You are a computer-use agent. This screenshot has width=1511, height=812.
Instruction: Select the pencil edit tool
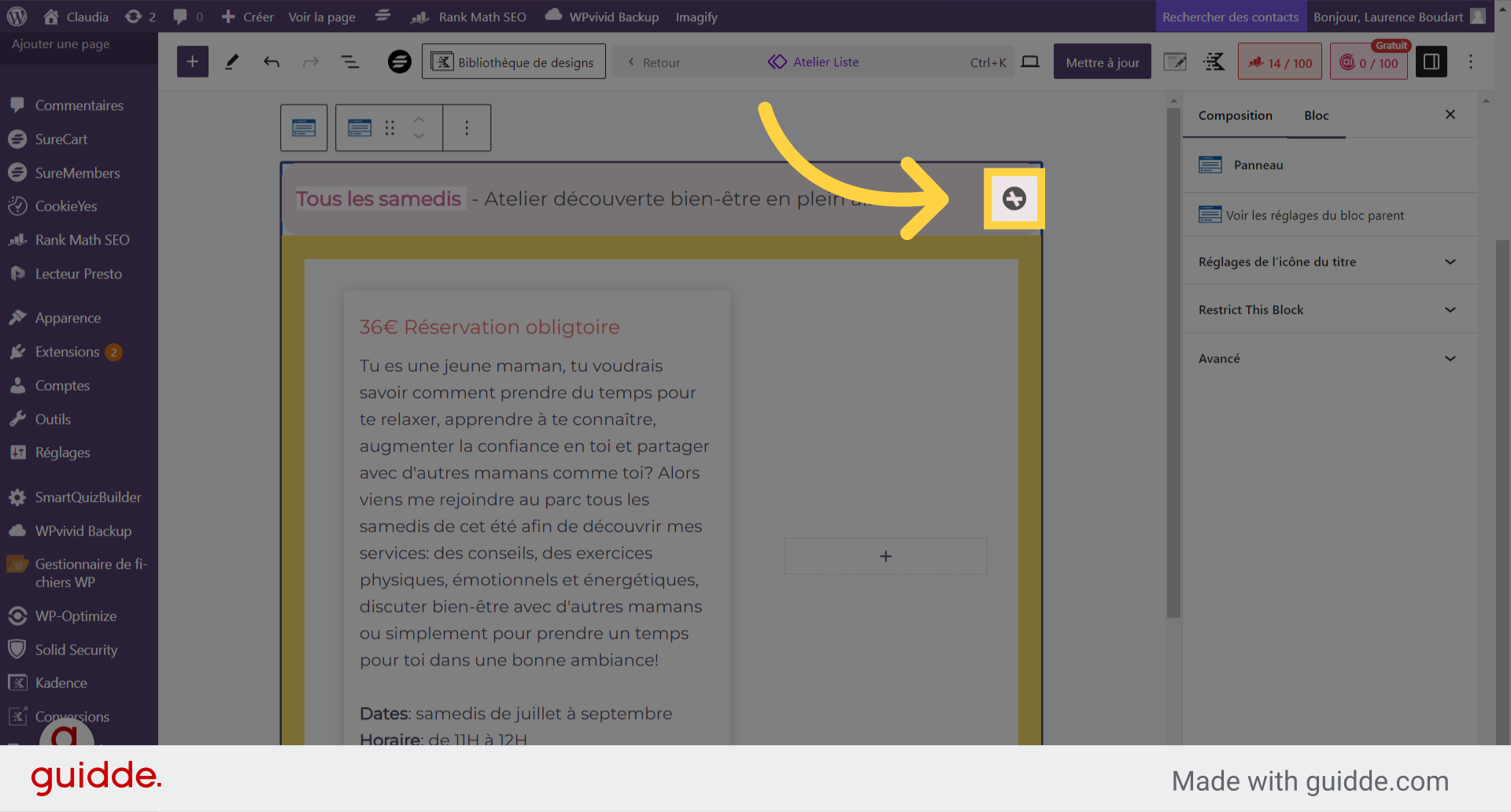point(232,61)
